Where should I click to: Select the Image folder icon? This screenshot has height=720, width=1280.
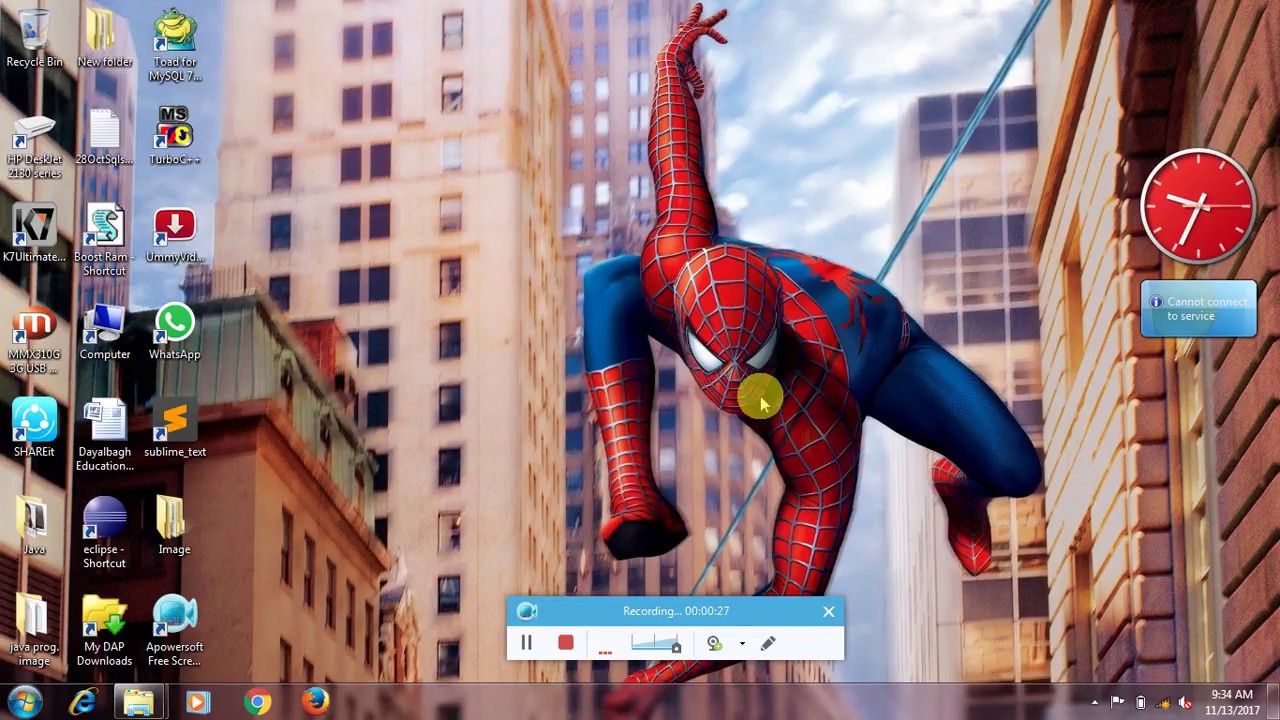[x=174, y=526]
